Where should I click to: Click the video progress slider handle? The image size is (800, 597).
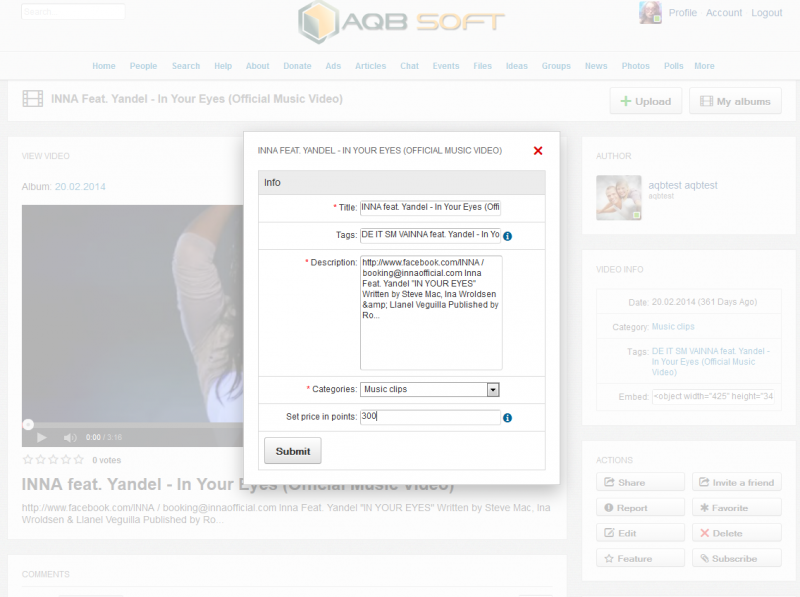[28, 424]
